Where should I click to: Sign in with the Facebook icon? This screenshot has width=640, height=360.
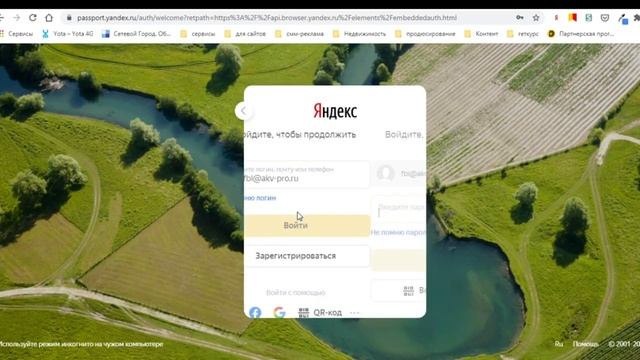(255, 312)
